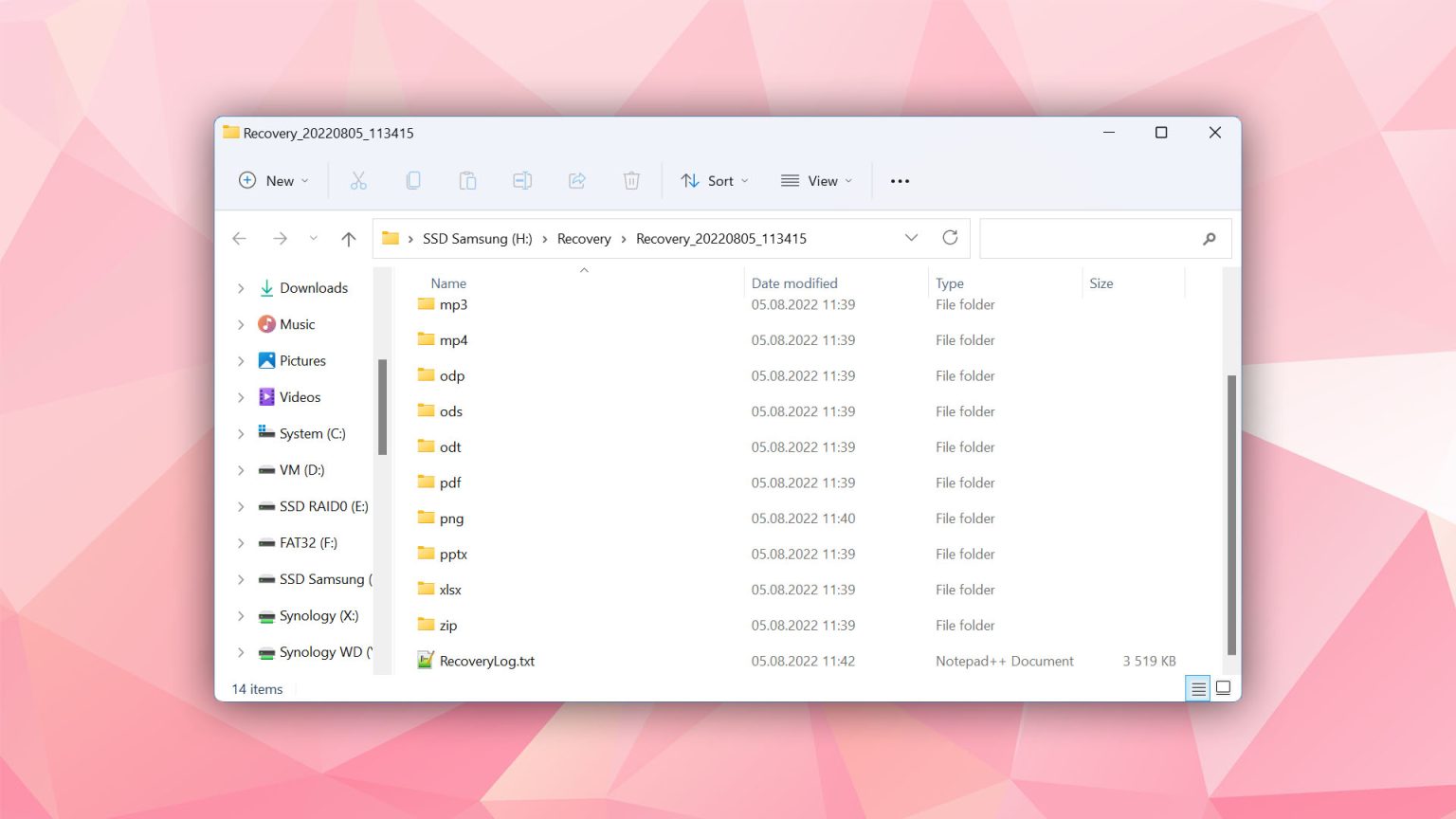Open the Recovery breadcrumb link
Screen dimensions: 1456x819
584,238
